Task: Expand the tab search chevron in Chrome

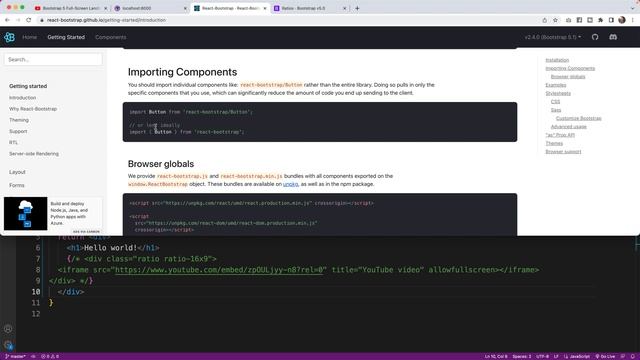Action: 632,8
